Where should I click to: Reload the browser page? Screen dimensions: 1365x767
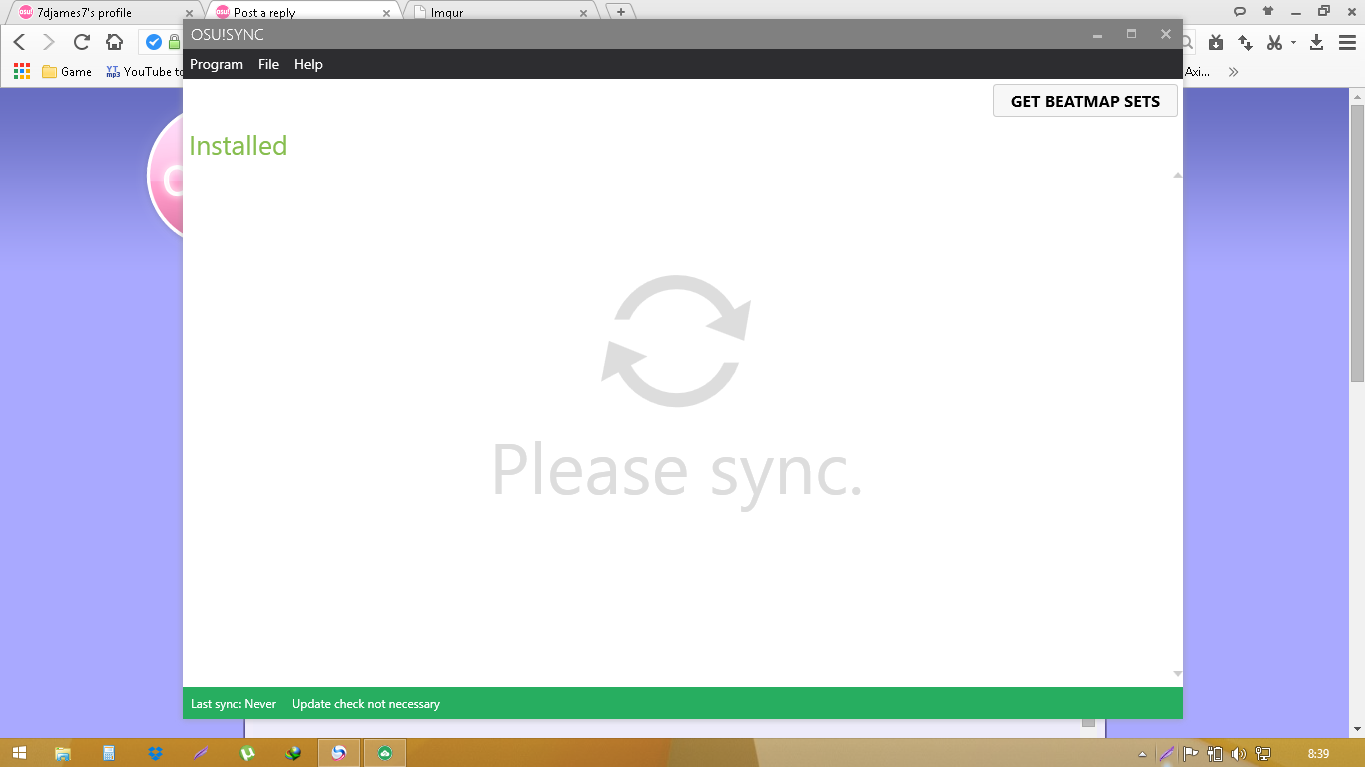[82, 42]
